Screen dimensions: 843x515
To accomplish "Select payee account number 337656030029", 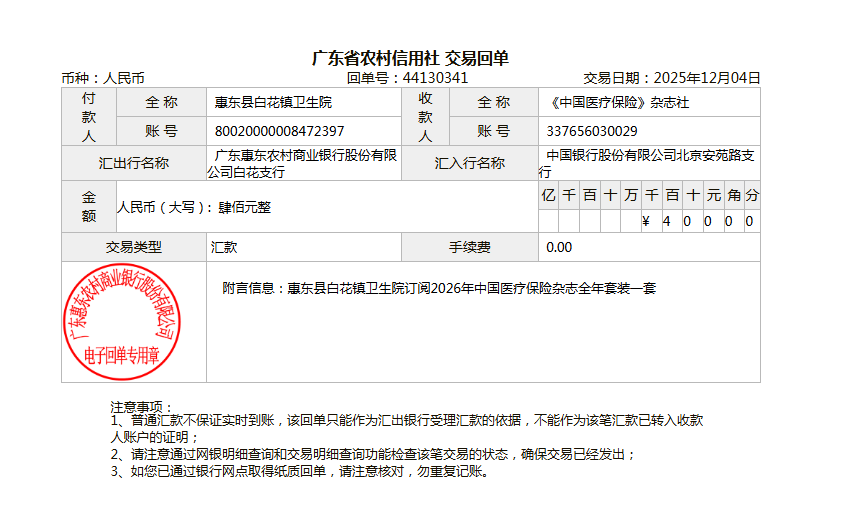I will tap(592, 131).
